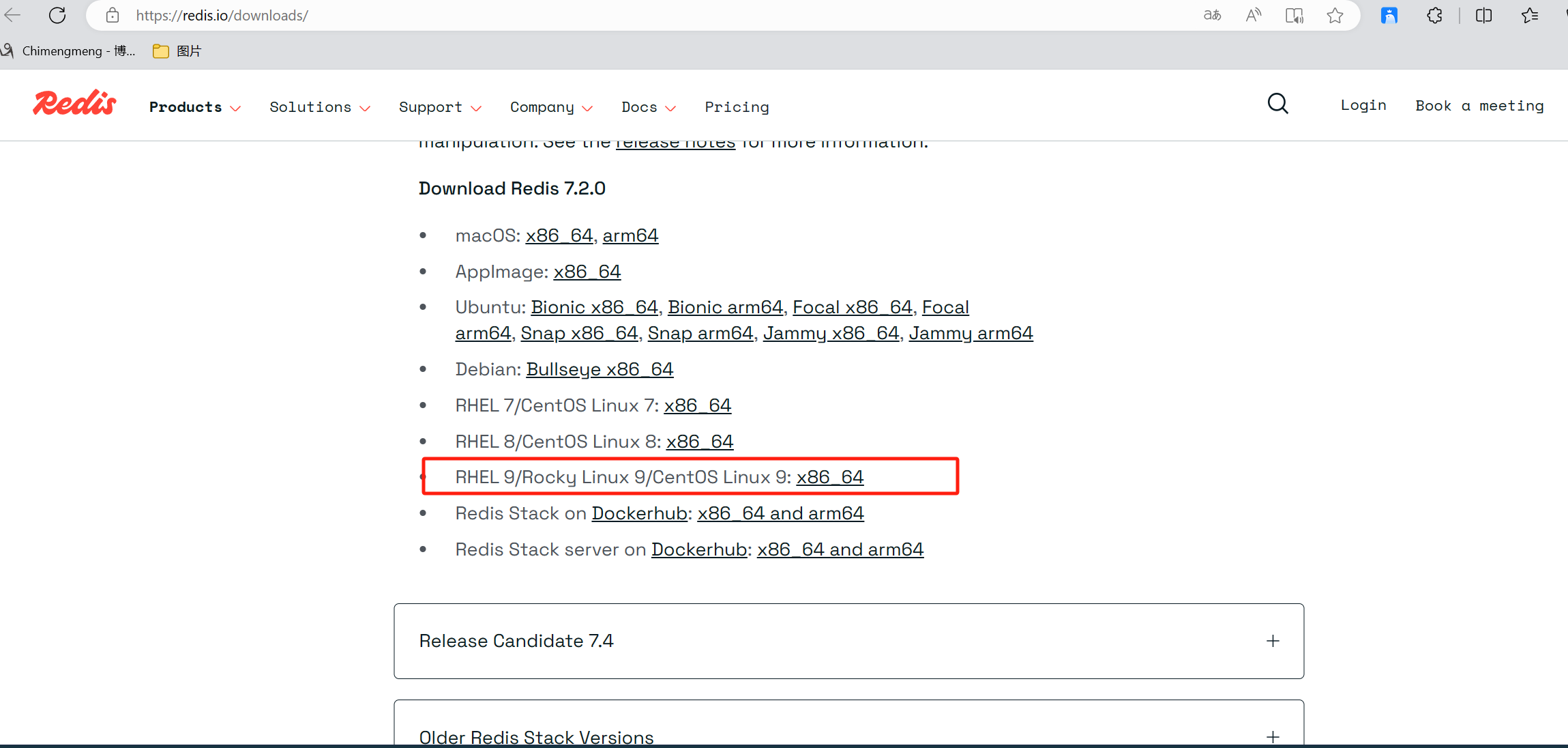The image size is (1568, 748).
Task: Open Redis Stack x86_64 and arm64 link
Action: click(780, 513)
